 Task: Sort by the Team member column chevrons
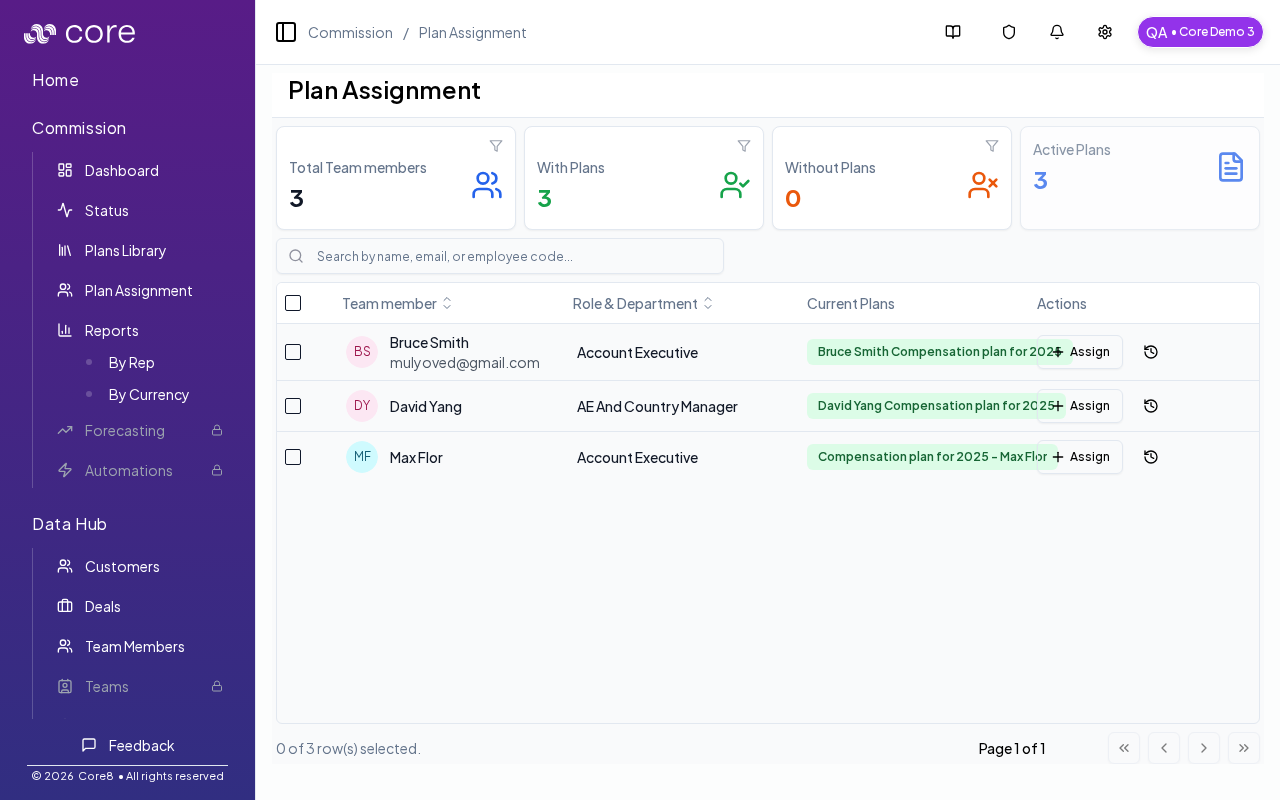(447, 303)
